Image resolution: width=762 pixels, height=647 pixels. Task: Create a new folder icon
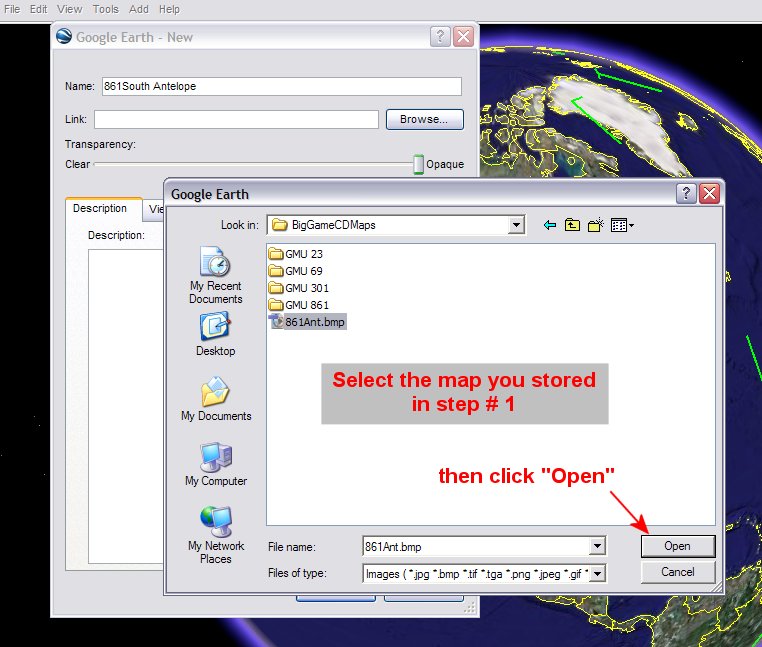tap(595, 225)
